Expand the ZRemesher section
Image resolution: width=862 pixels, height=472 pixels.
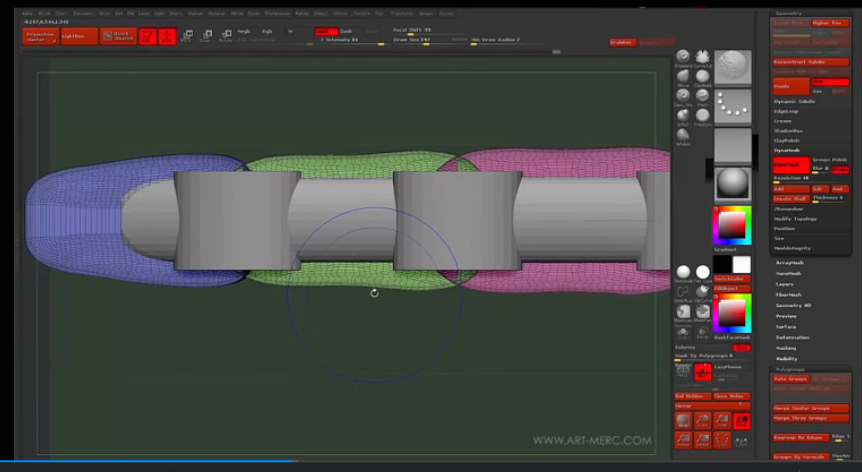click(788, 209)
